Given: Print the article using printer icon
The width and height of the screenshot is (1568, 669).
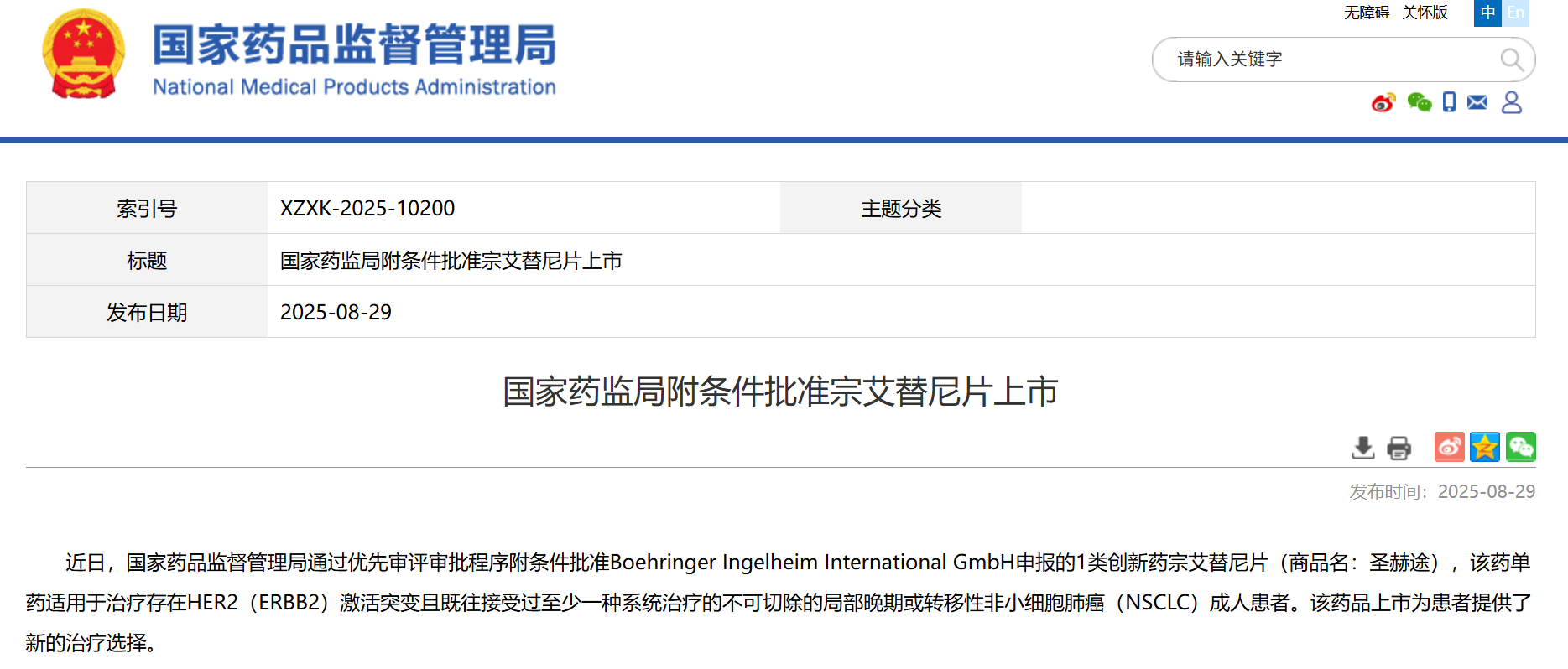Looking at the screenshot, I should pos(1399,448).
